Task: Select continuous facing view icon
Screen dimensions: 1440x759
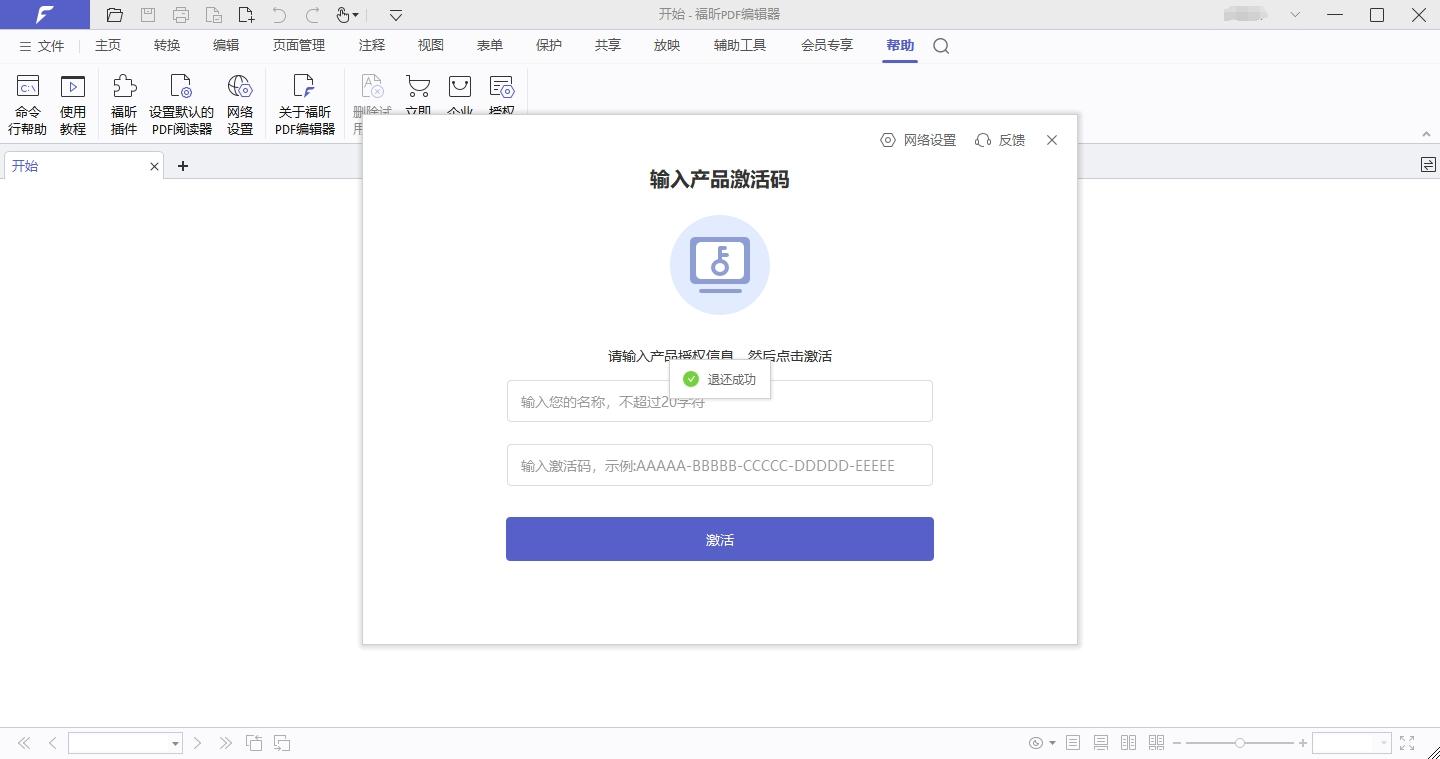Action: [1156, 743]
